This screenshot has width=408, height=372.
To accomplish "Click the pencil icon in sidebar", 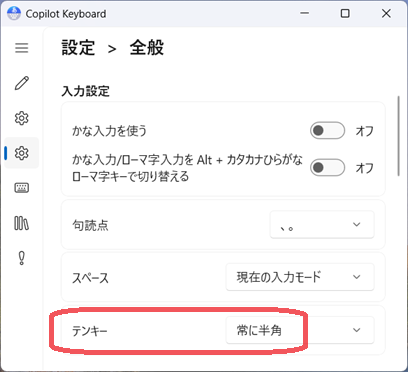I will coord(22,83).
